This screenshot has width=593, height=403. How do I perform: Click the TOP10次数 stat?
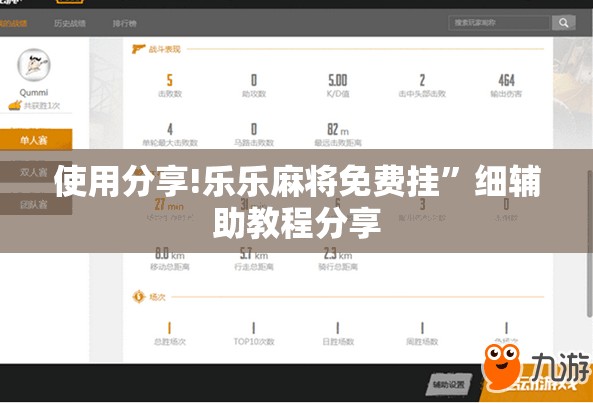(x=254, y=334)
